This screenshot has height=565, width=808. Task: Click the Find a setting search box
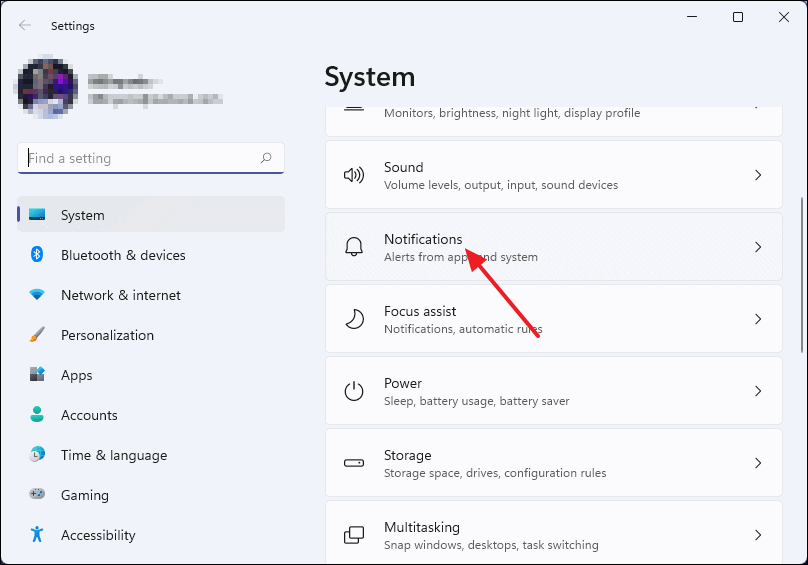pos(151,158)
